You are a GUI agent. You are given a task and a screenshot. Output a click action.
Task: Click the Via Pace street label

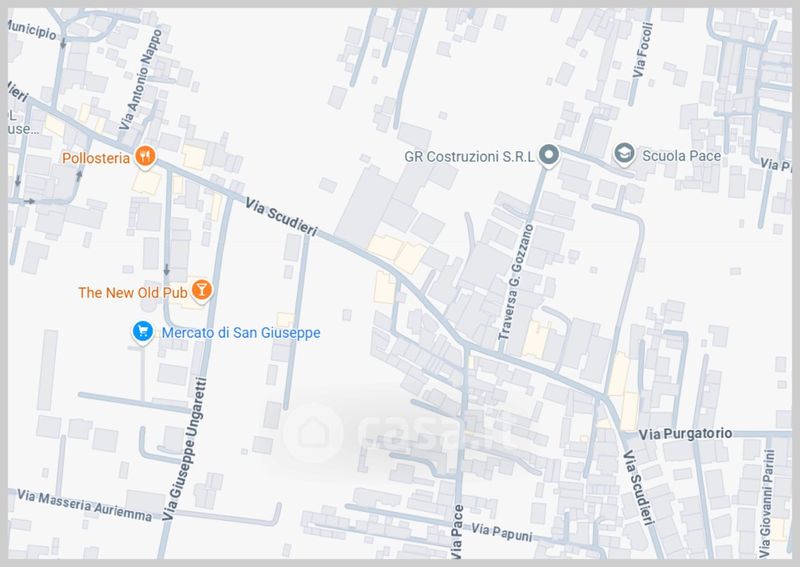click(457, 531)
